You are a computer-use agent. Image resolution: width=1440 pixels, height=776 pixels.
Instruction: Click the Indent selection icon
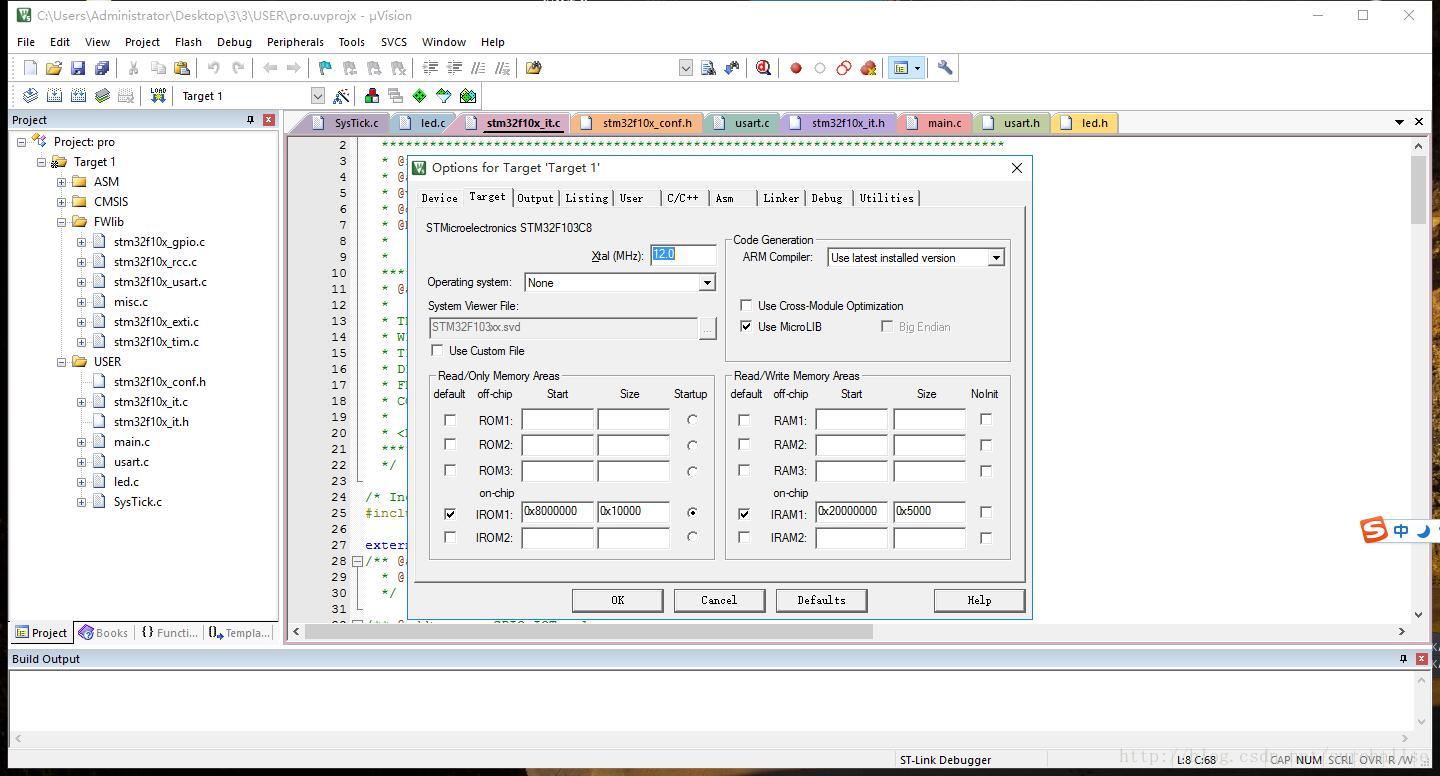430,68
